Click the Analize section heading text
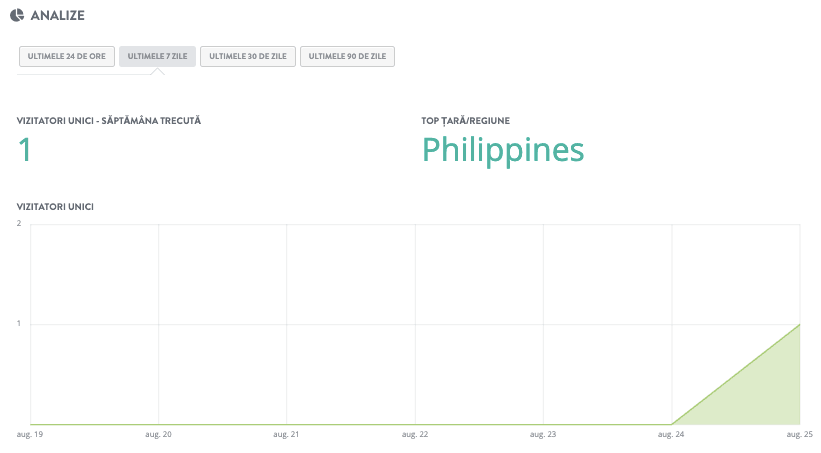 coord(64,15)
